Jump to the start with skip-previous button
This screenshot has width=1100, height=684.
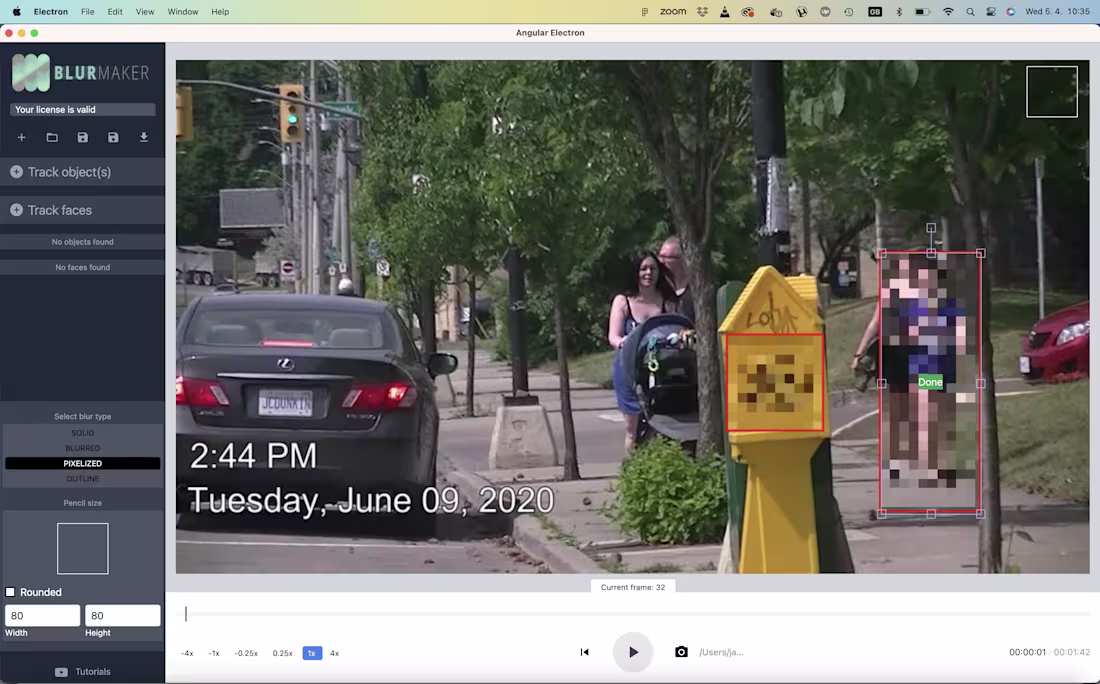(584, 652)
